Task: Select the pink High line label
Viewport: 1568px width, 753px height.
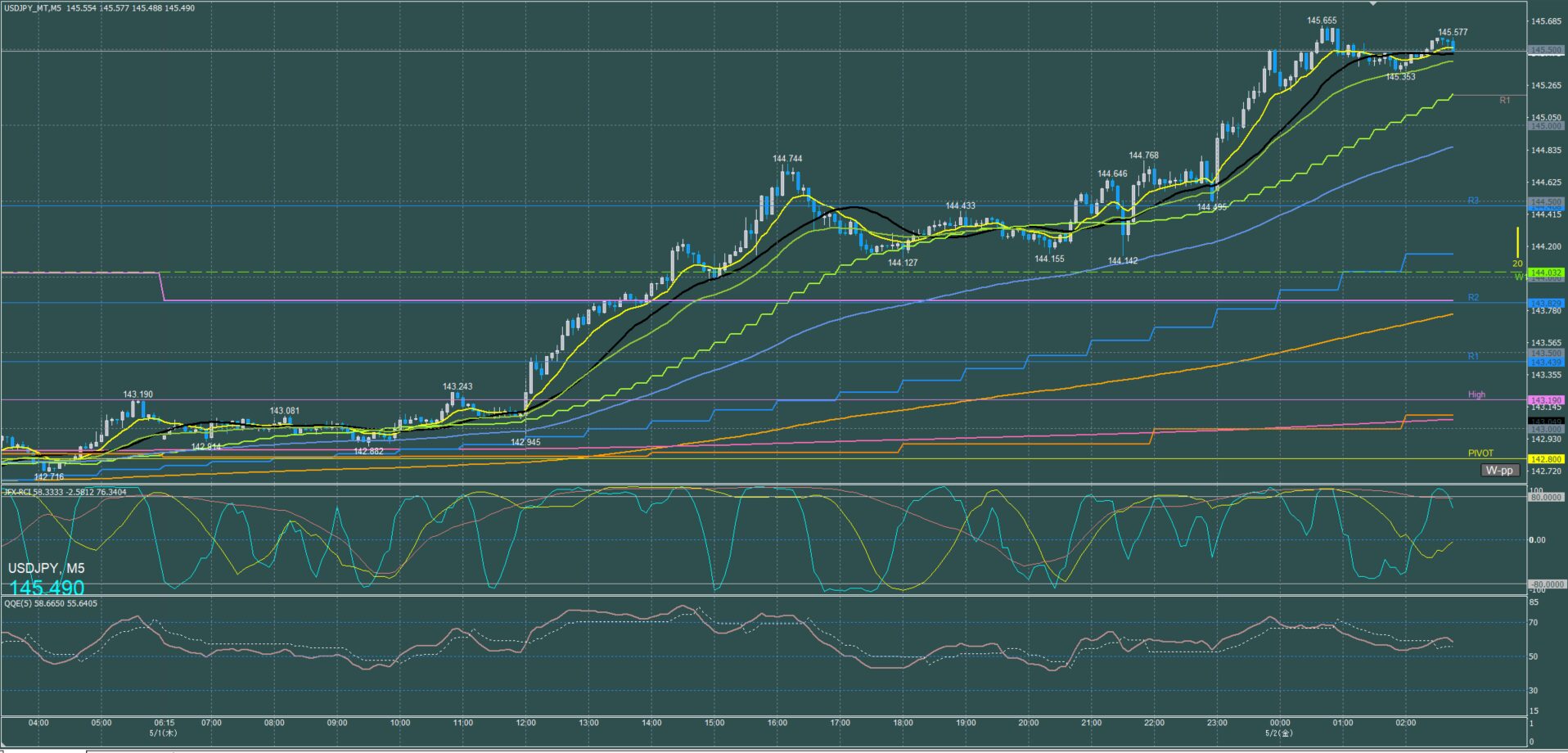Action: point(1476,395)
